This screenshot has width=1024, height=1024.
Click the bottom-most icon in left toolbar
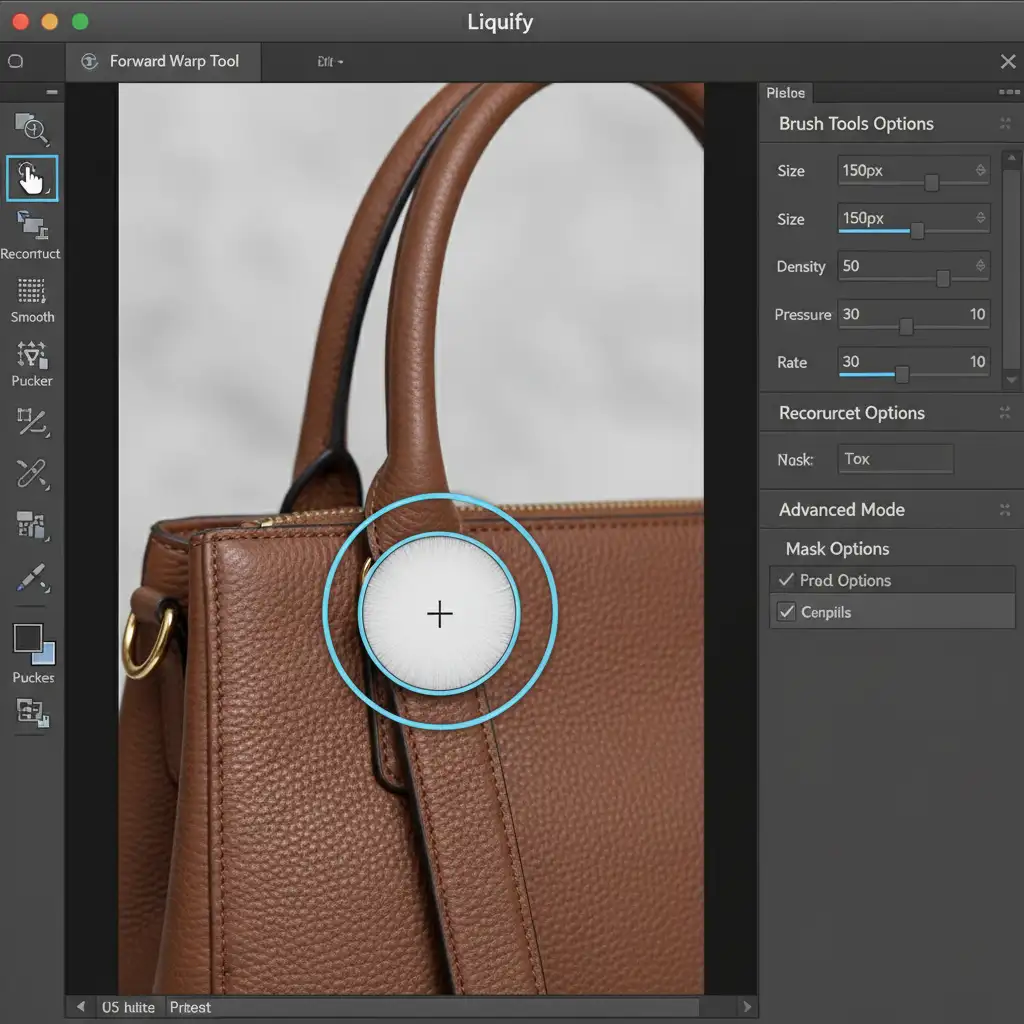[32, 712]
